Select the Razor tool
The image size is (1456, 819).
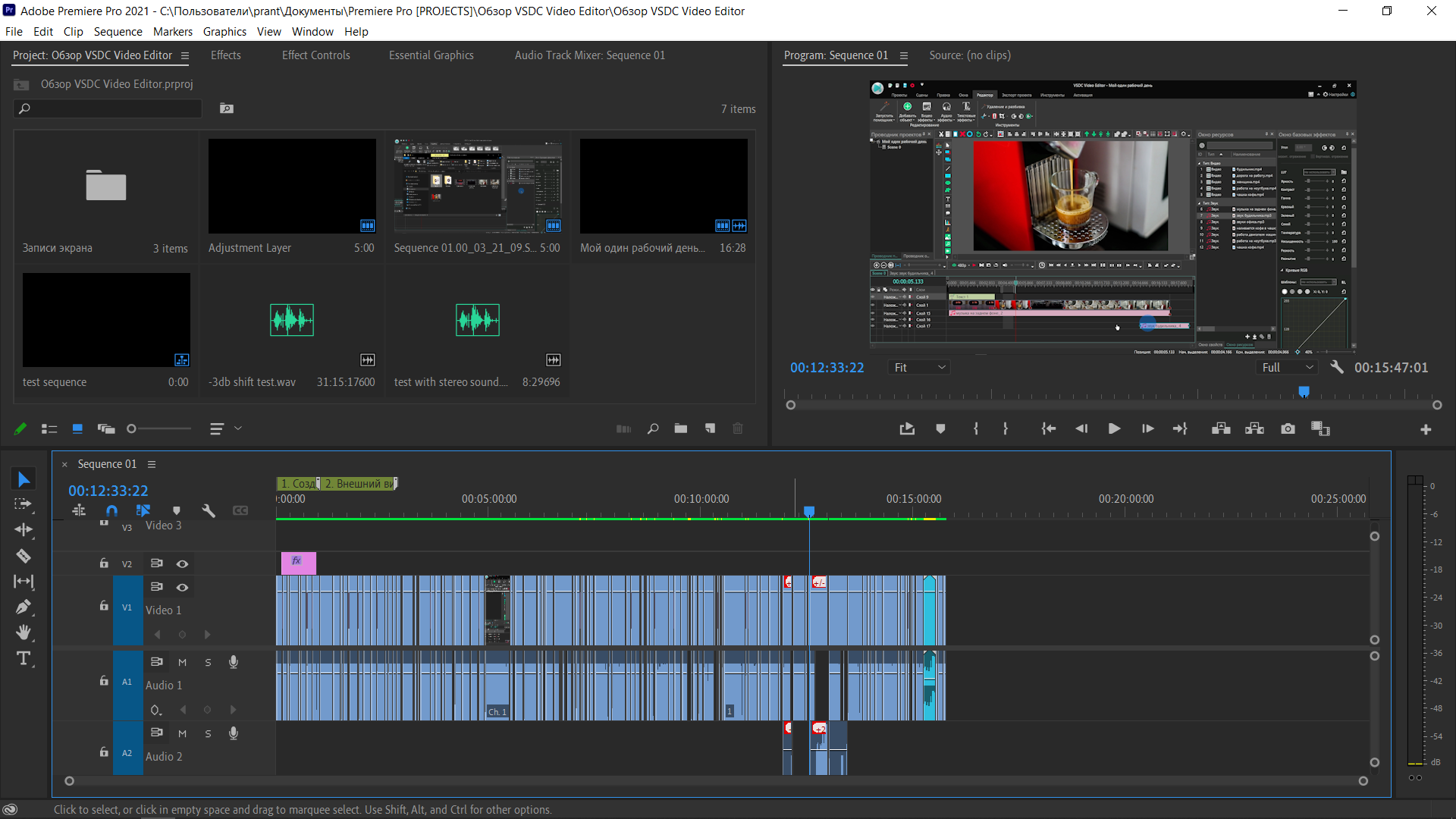pos(24,556)
